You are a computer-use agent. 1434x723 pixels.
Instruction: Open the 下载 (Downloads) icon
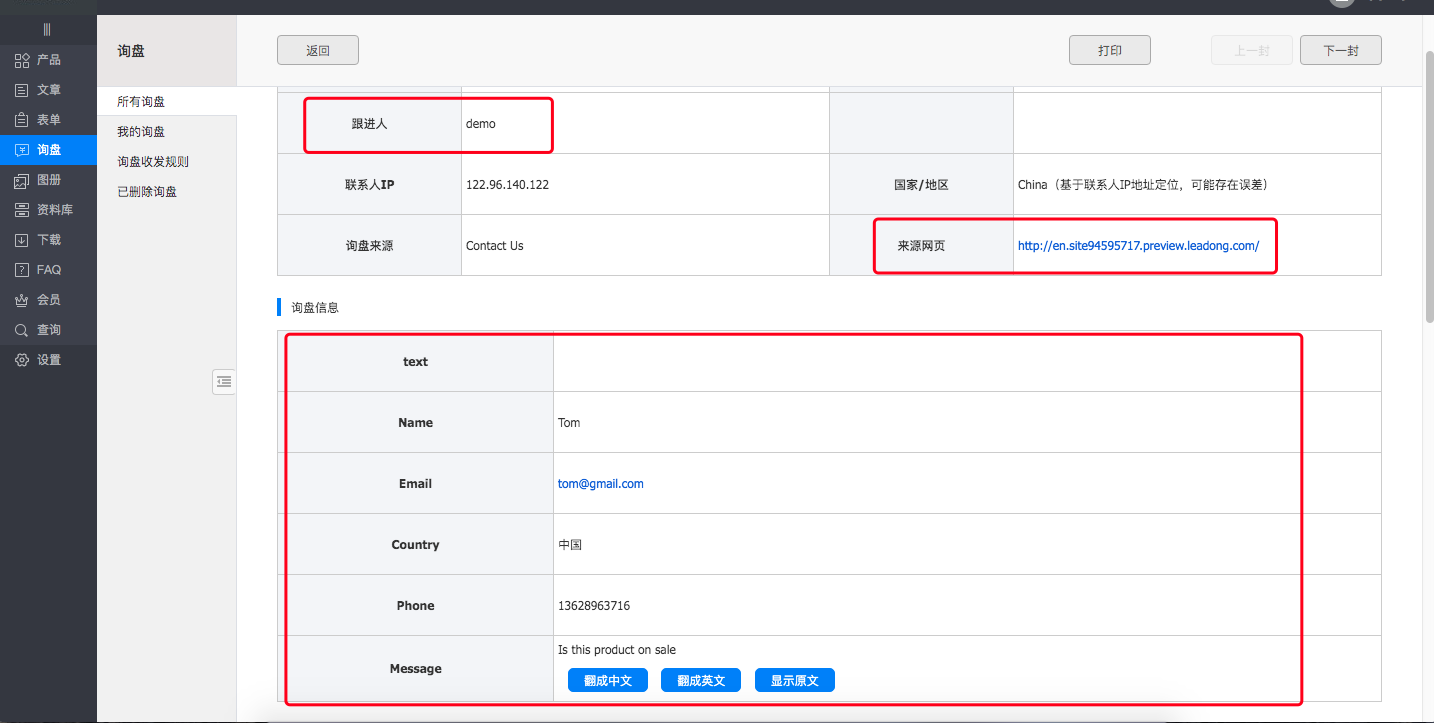pos(22,240)
